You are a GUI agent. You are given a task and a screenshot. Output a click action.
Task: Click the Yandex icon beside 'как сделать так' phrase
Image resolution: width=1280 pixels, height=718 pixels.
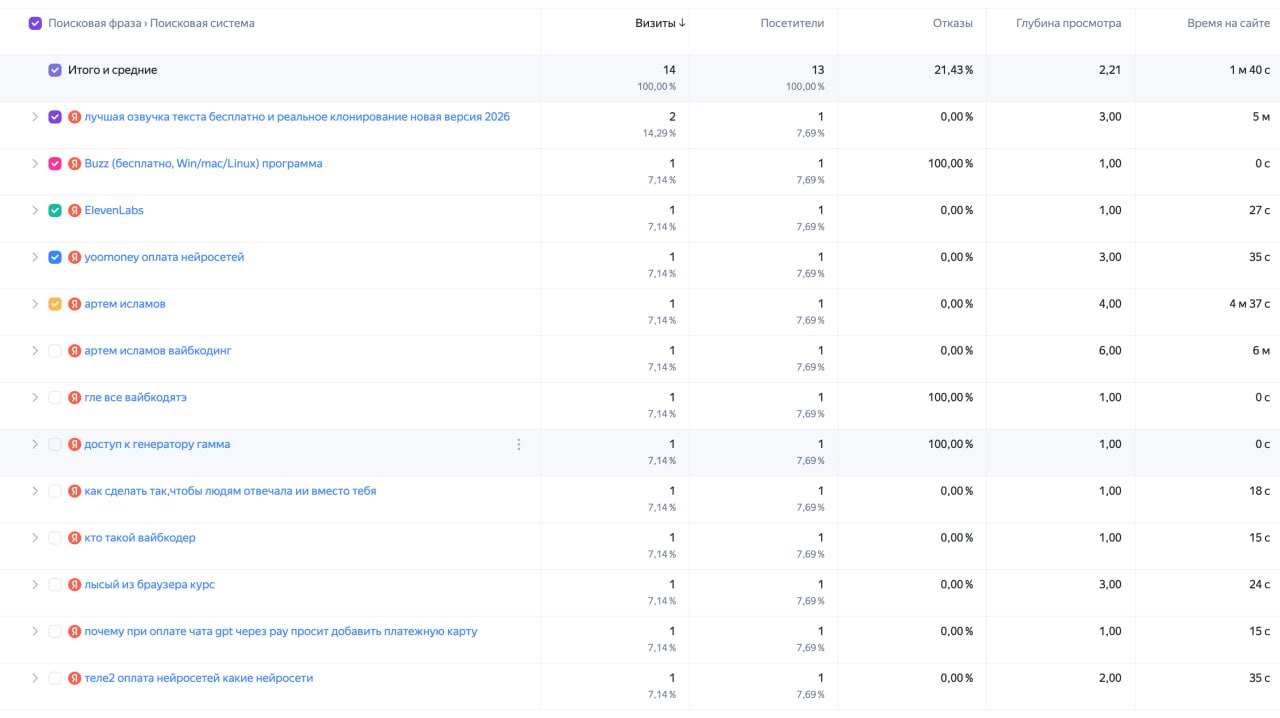74,491
